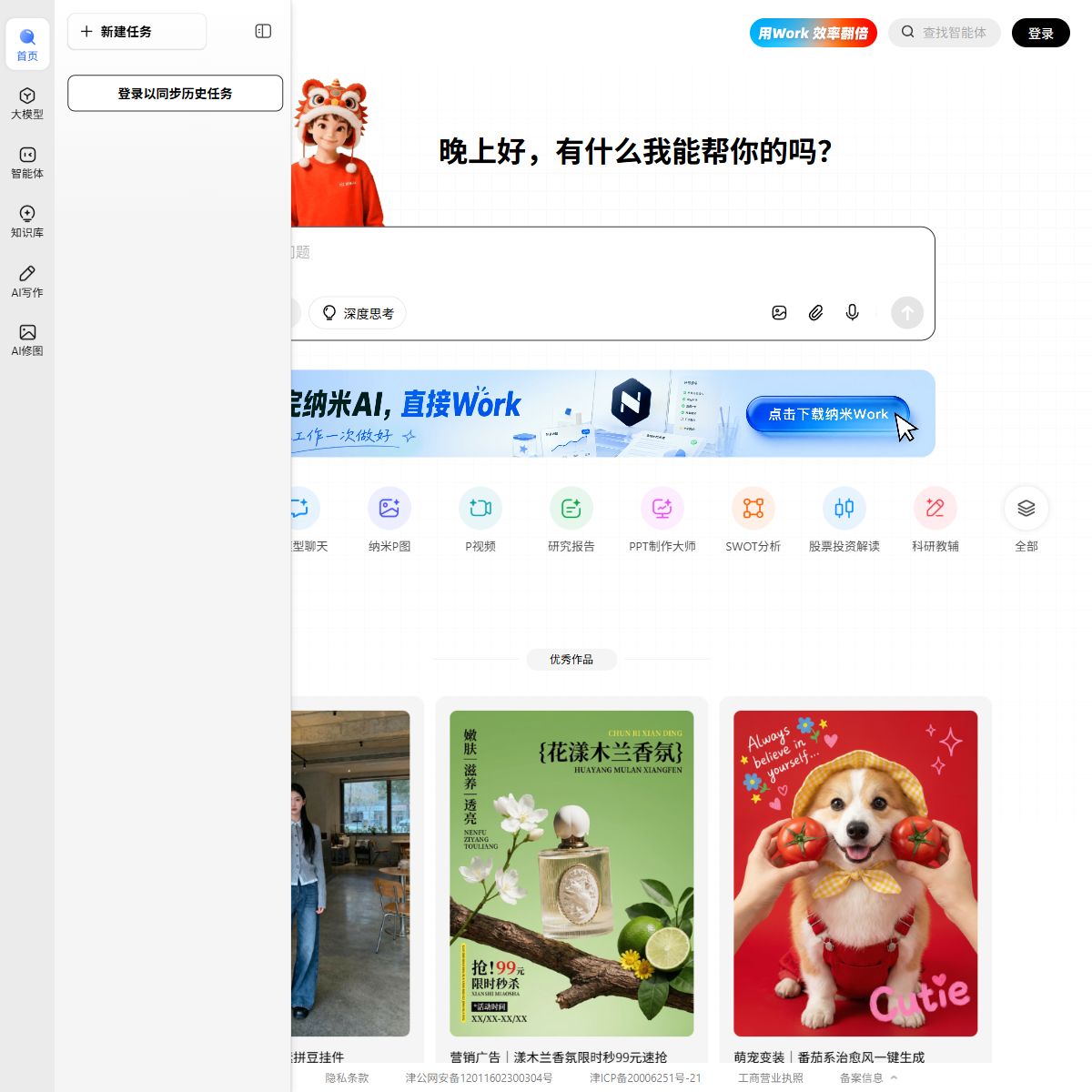Open the woman in cafe photo thumbnail
This screenshot has height=1092, width=1092.
click(350, 874)
